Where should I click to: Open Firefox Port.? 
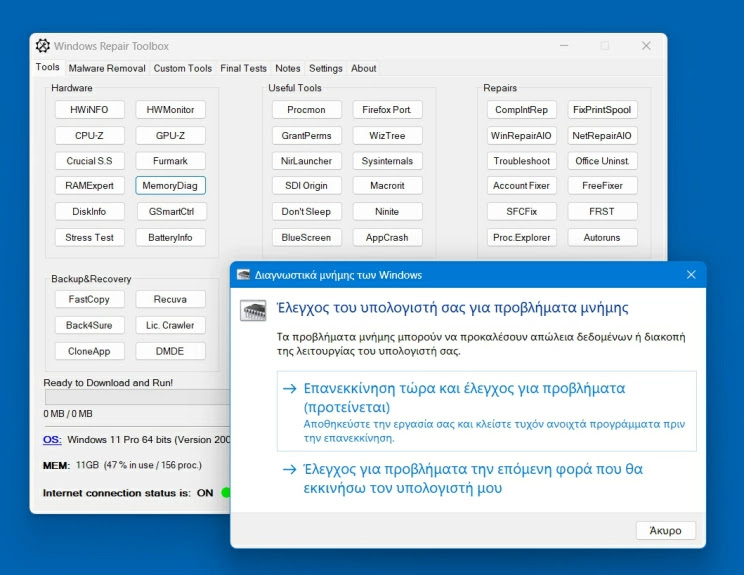point(387,110)
